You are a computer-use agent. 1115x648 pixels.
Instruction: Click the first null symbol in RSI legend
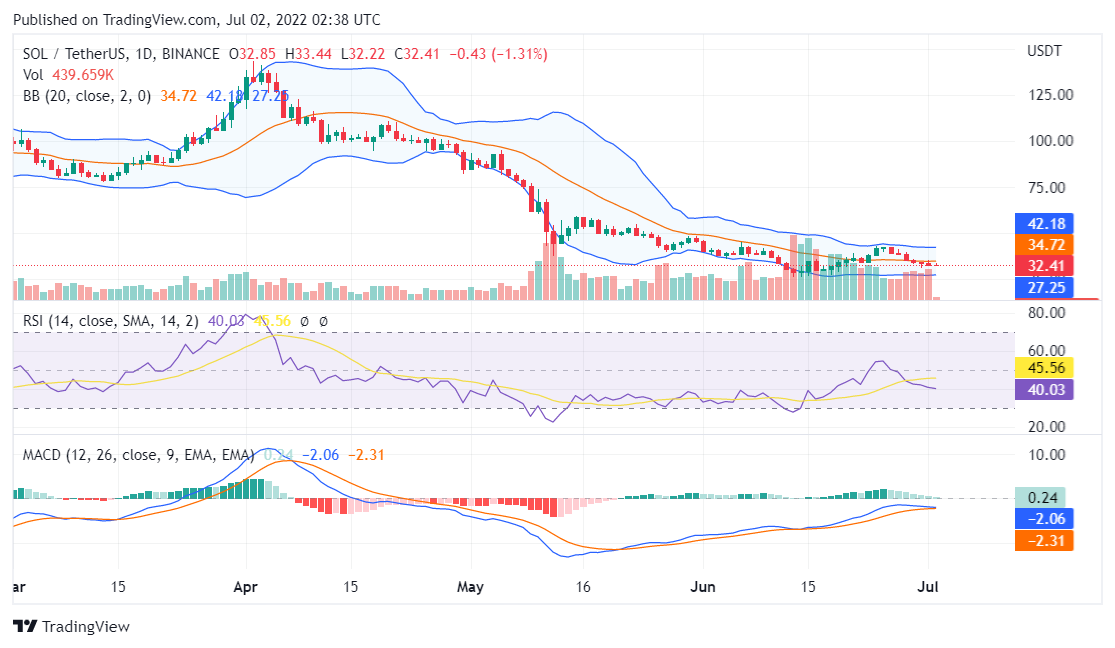[x=304, y=321]
